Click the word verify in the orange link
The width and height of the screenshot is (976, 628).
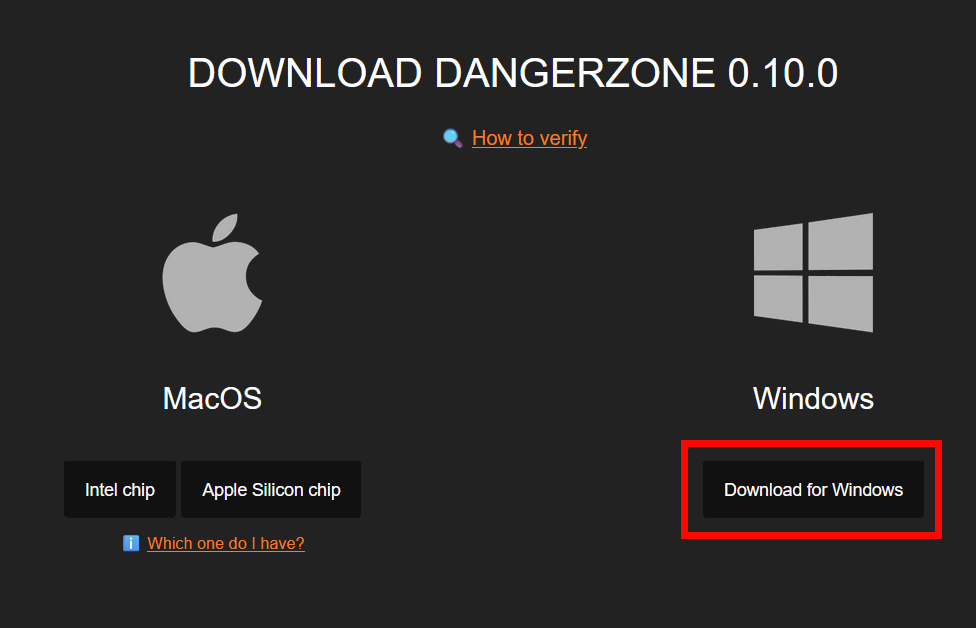coord(563,138)
